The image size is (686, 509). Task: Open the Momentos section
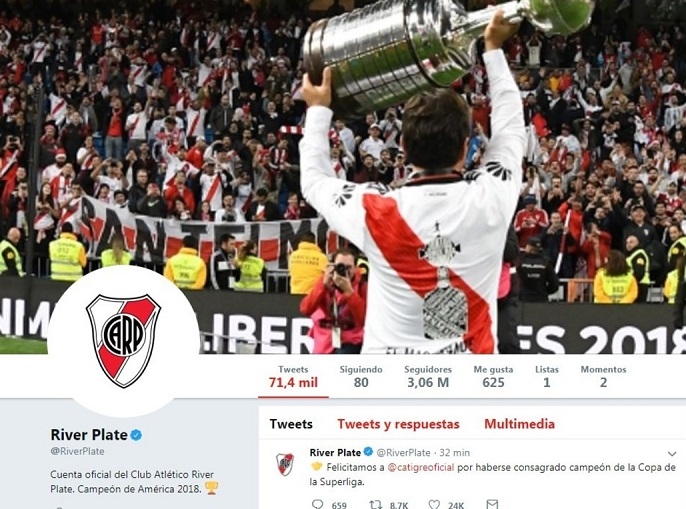[x=603, y=377]
